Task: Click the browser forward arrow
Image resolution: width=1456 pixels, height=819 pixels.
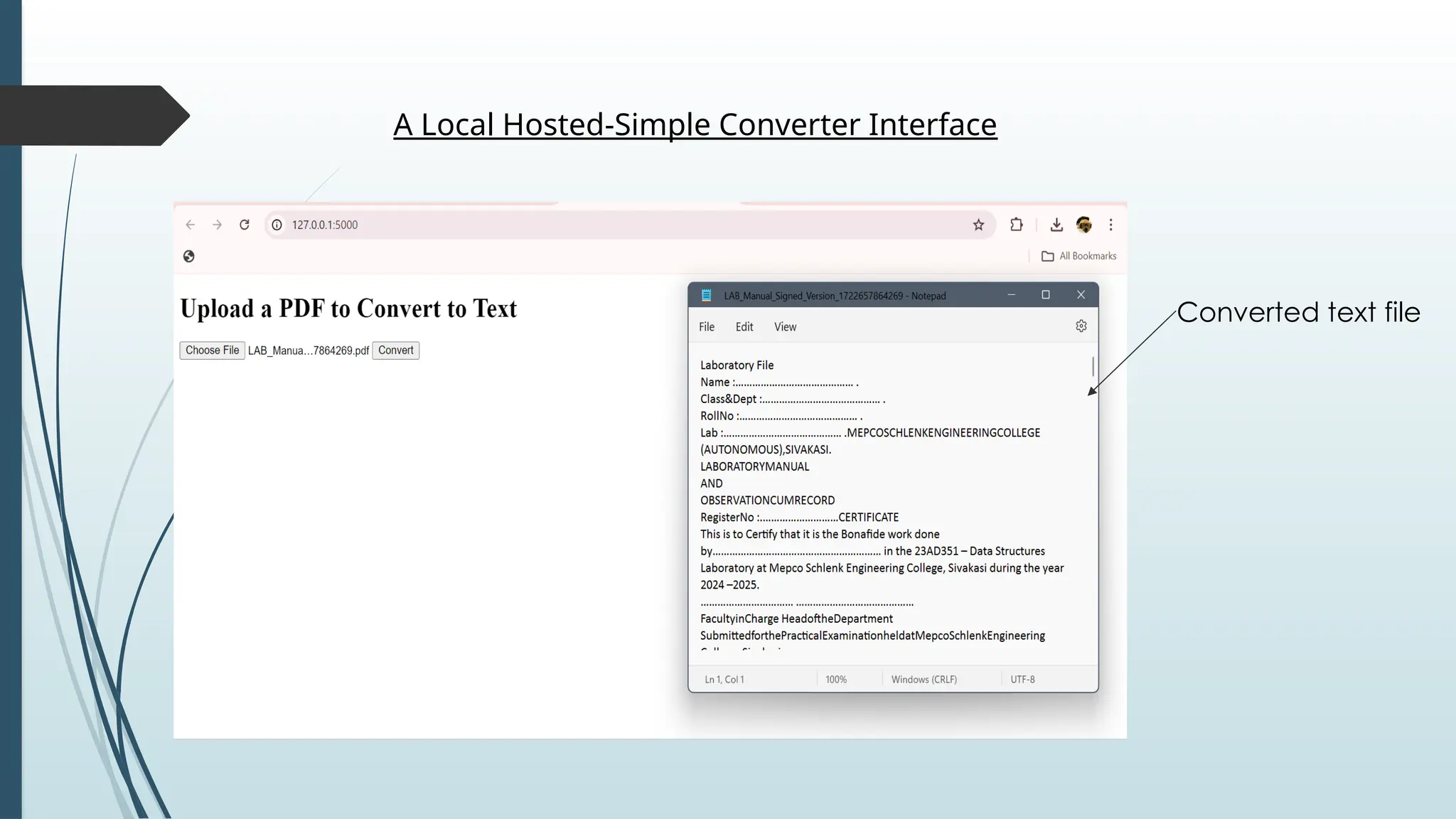Action: coord(217,225)
